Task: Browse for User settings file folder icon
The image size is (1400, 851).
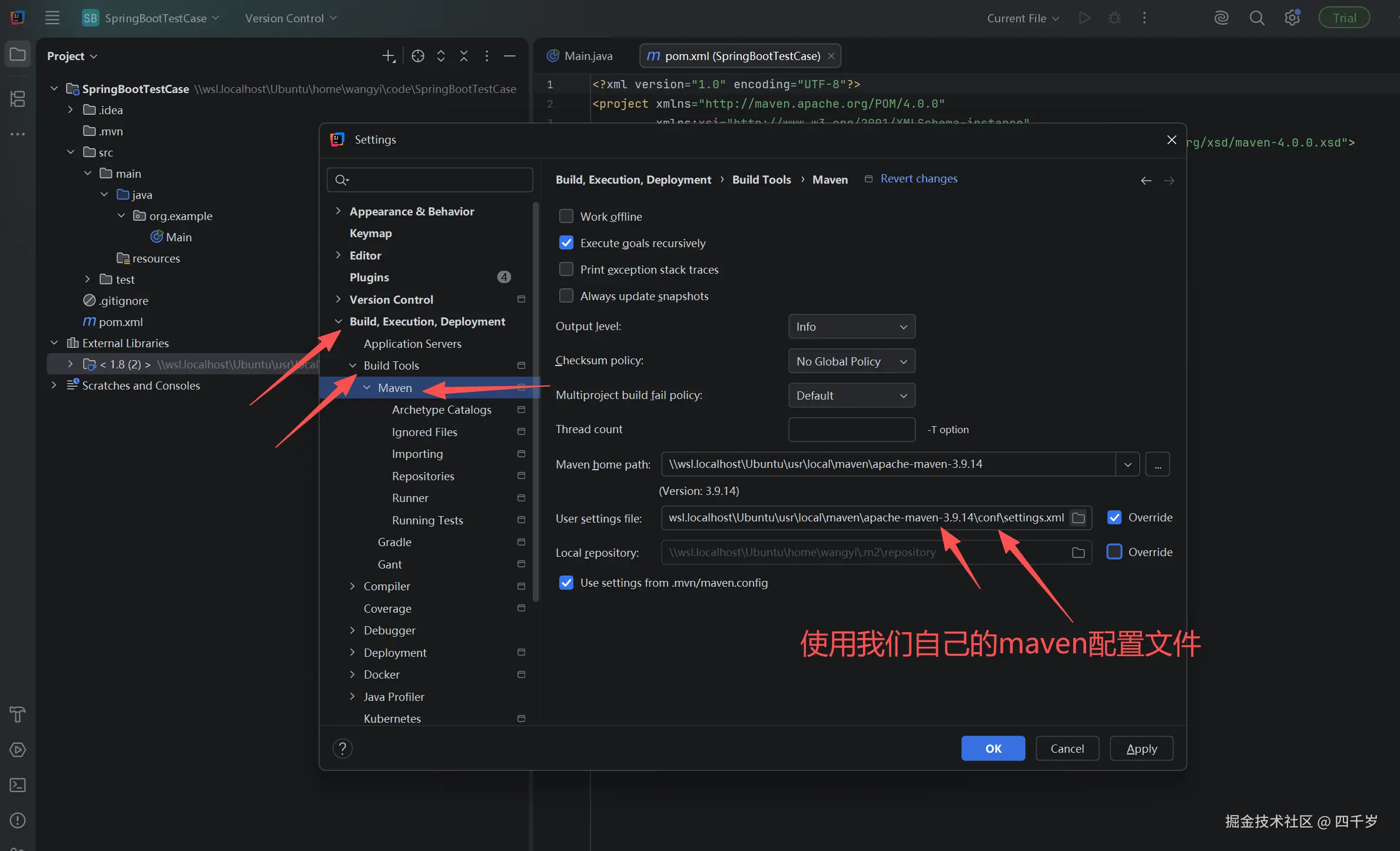Action: pyautogui.click(x=1079, y=518)
